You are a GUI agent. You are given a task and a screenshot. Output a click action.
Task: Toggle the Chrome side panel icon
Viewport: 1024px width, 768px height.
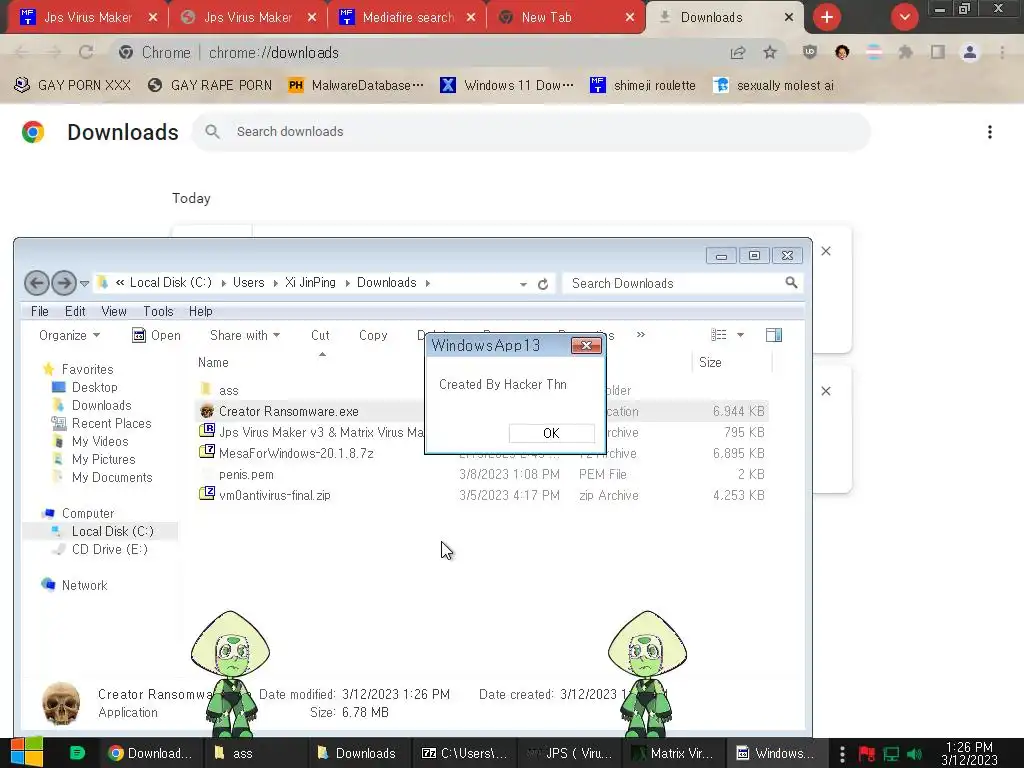[x=938, y=52]
